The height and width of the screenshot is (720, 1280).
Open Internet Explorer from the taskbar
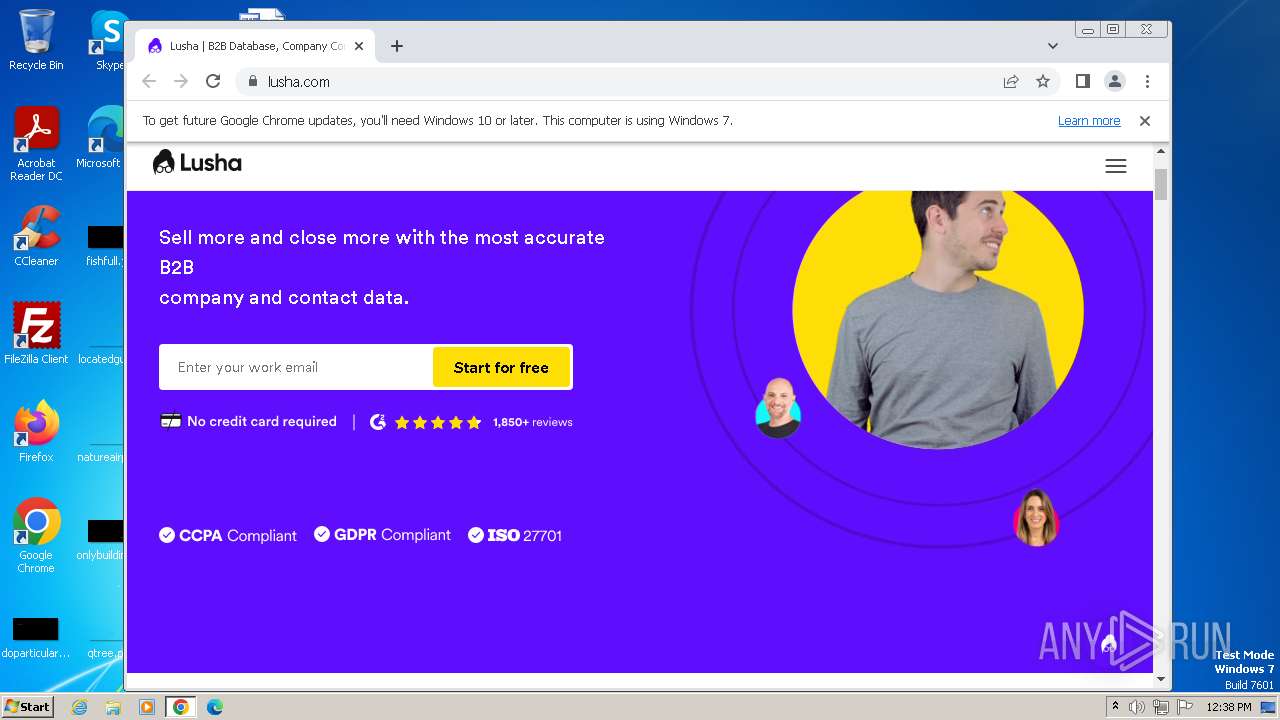point(80,707)
